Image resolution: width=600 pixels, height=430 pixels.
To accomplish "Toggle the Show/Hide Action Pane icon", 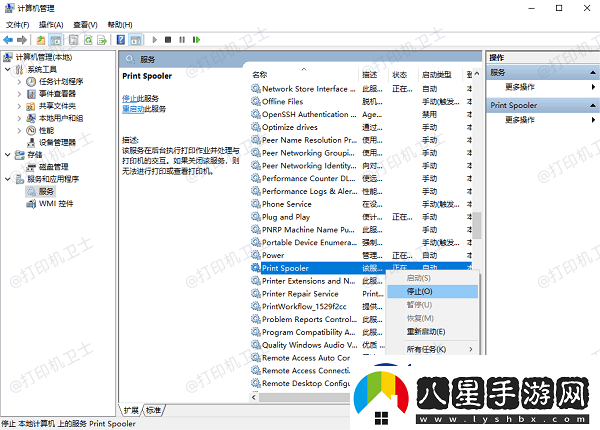I will pyautogui.click(x=135, y=40).
